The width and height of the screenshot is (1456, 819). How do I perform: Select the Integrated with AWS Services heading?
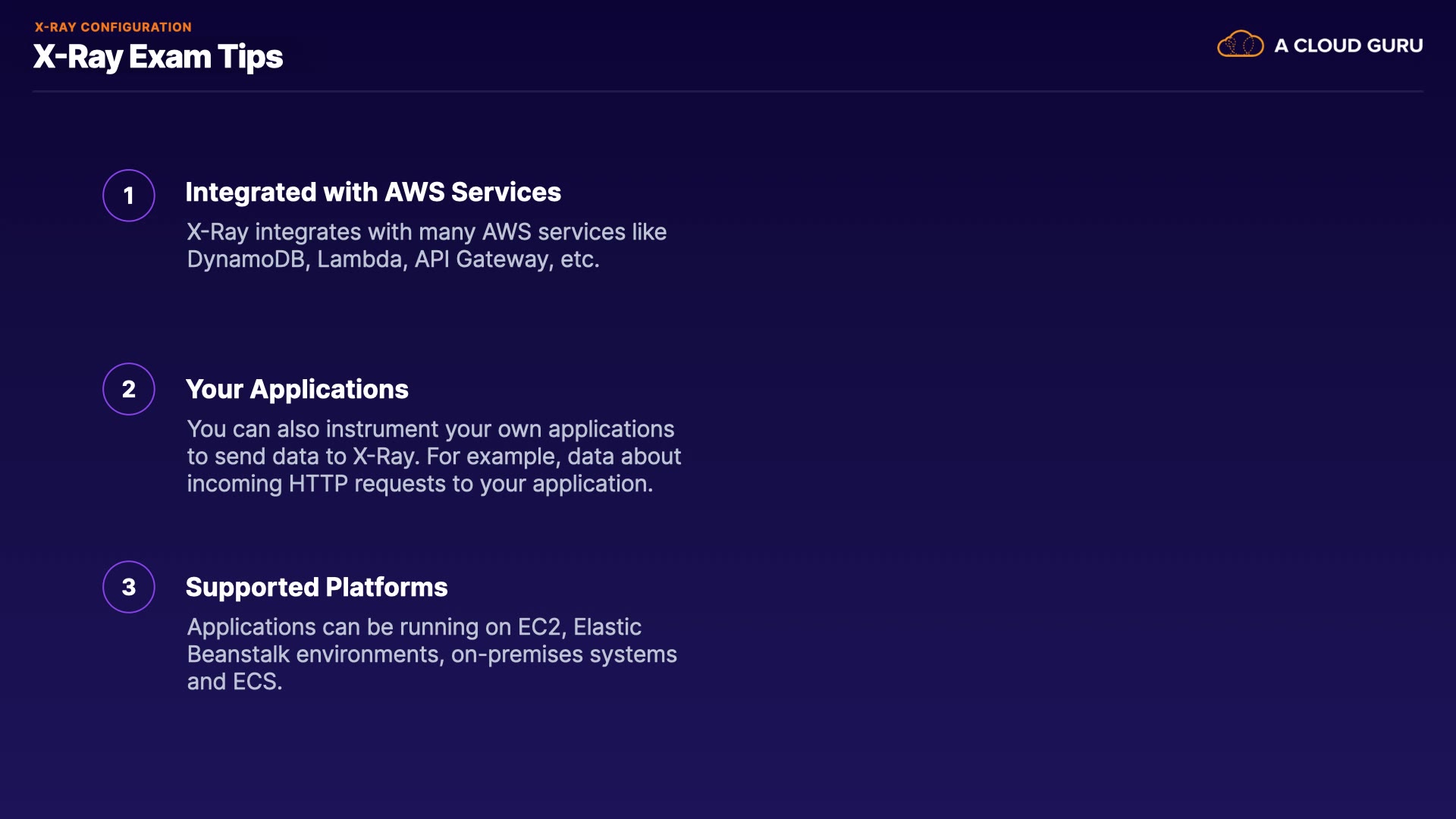[x=373, y=192]
